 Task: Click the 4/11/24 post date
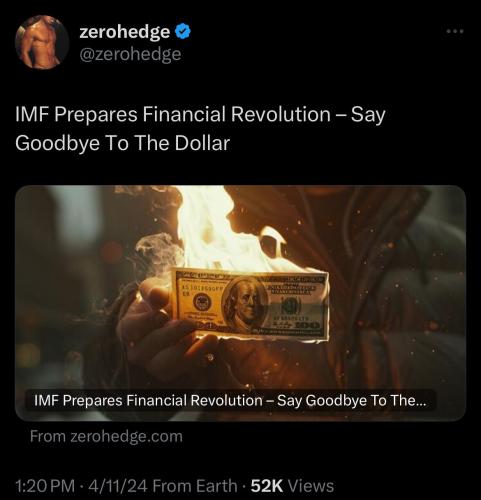click(x=117, y=486)
